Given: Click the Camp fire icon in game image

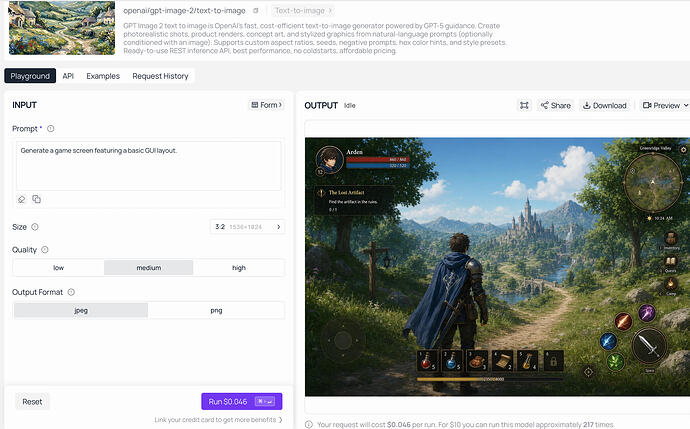Looking at the screenshot, I should pos(671,285).
